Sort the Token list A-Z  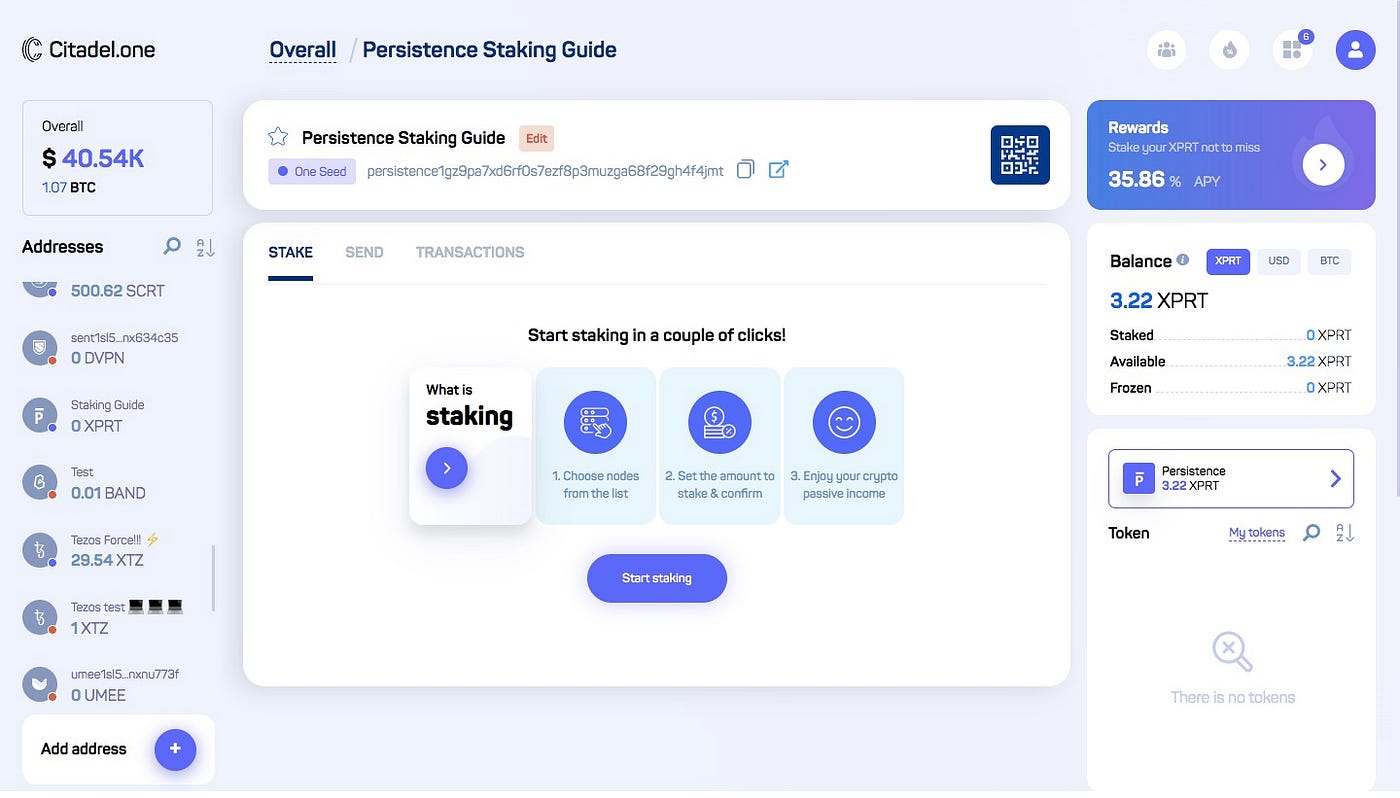coord(1345,533)
